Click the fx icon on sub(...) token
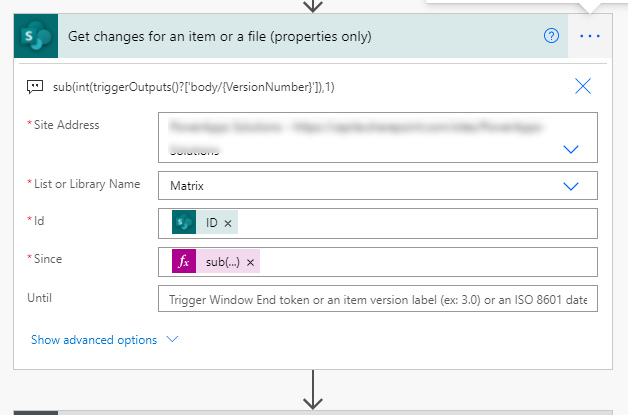The image size is (628, 415). (x=185, y=261)
